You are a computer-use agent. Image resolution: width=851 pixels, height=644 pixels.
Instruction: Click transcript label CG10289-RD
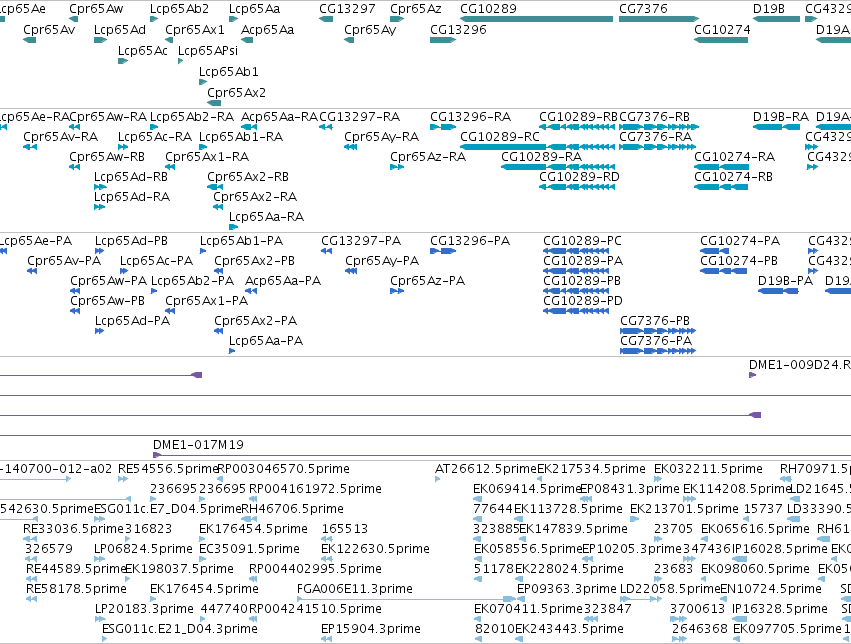coord(579,177)
